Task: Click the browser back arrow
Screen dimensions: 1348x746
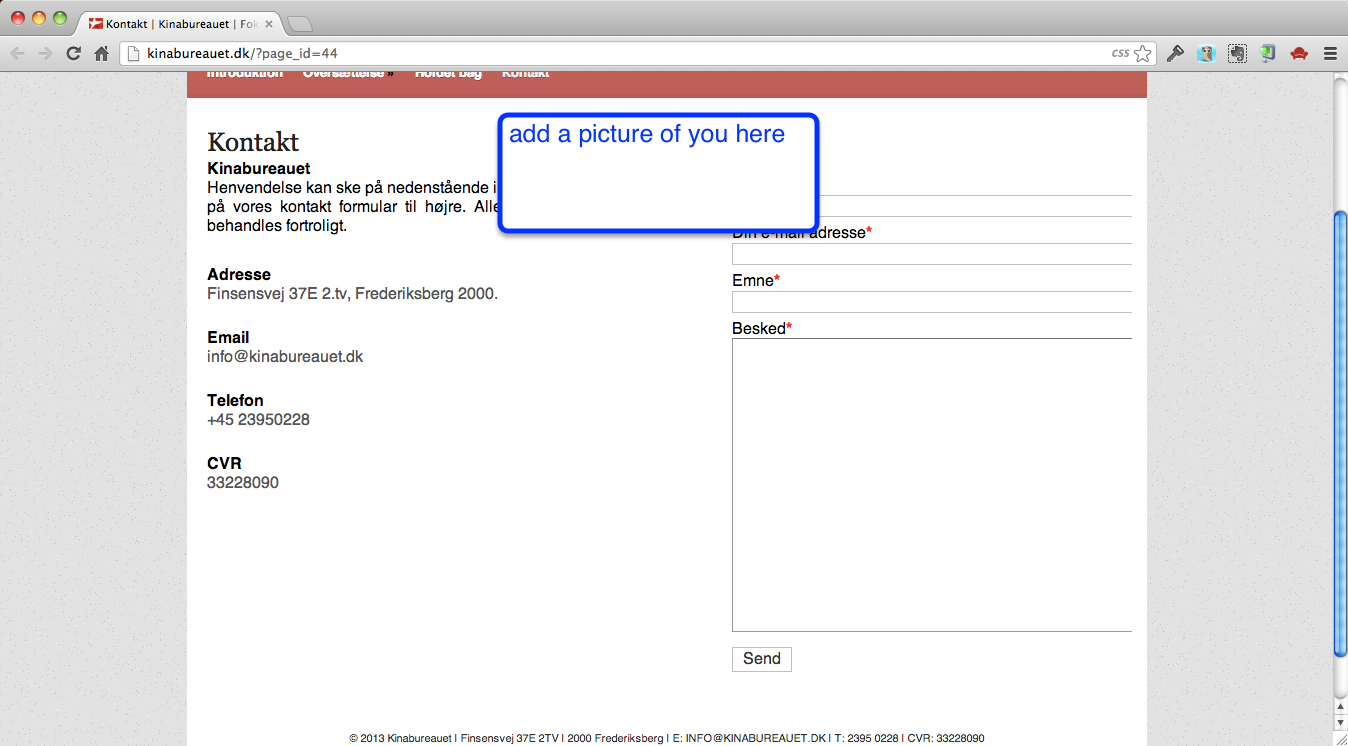Action: pyautogui.click(x=18, y=54)
